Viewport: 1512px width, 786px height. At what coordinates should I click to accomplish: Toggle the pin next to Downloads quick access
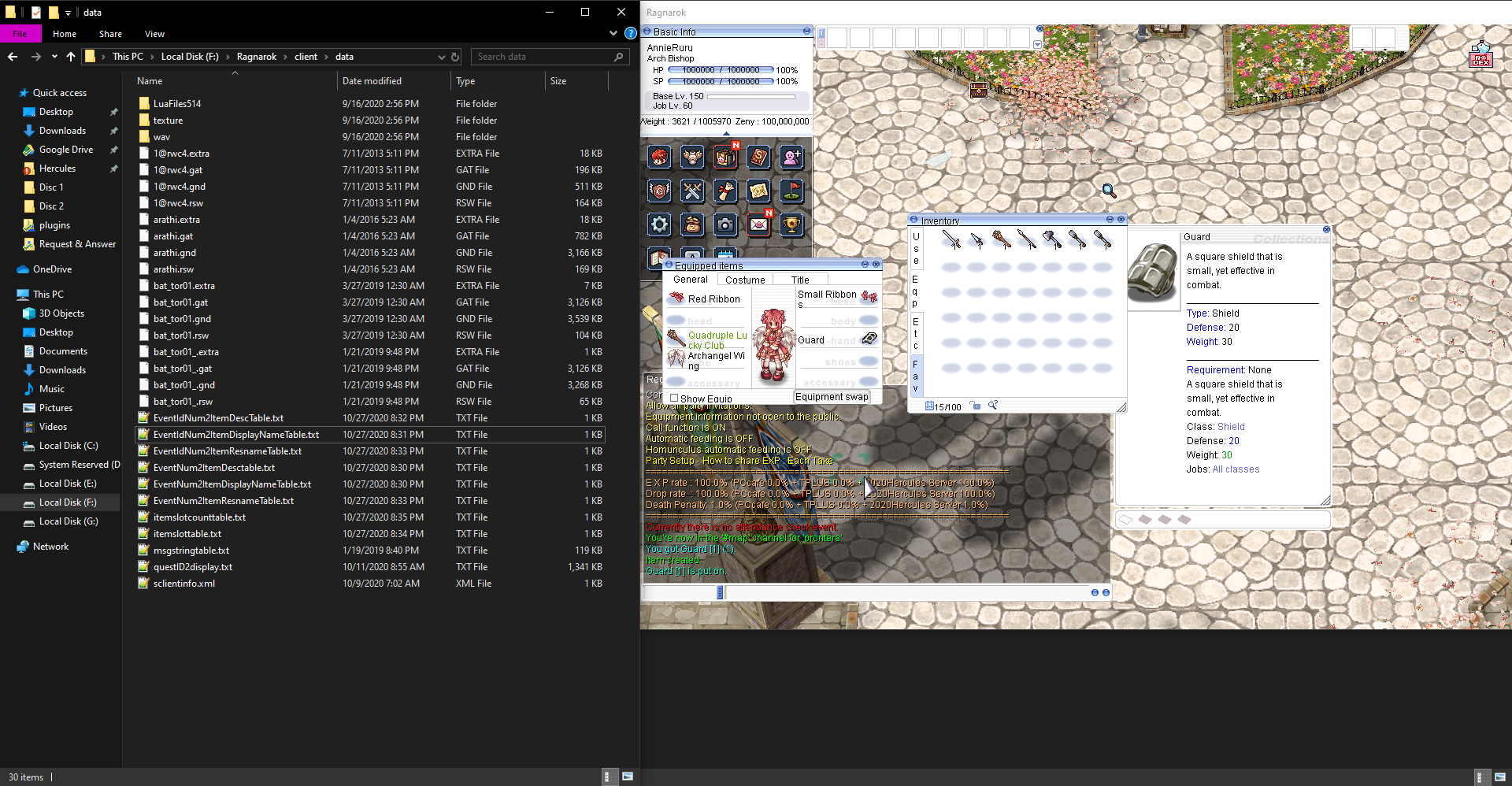(113, 131)
